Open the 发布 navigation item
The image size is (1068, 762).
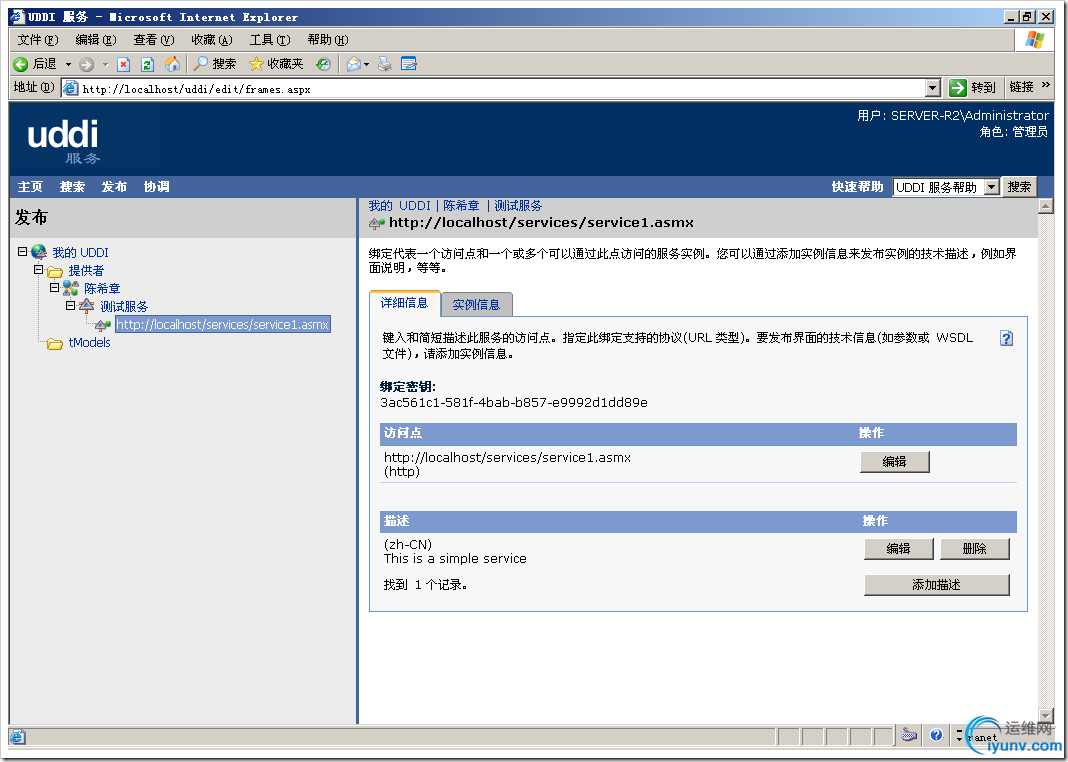pyautogui.click(x=114, y=187)
